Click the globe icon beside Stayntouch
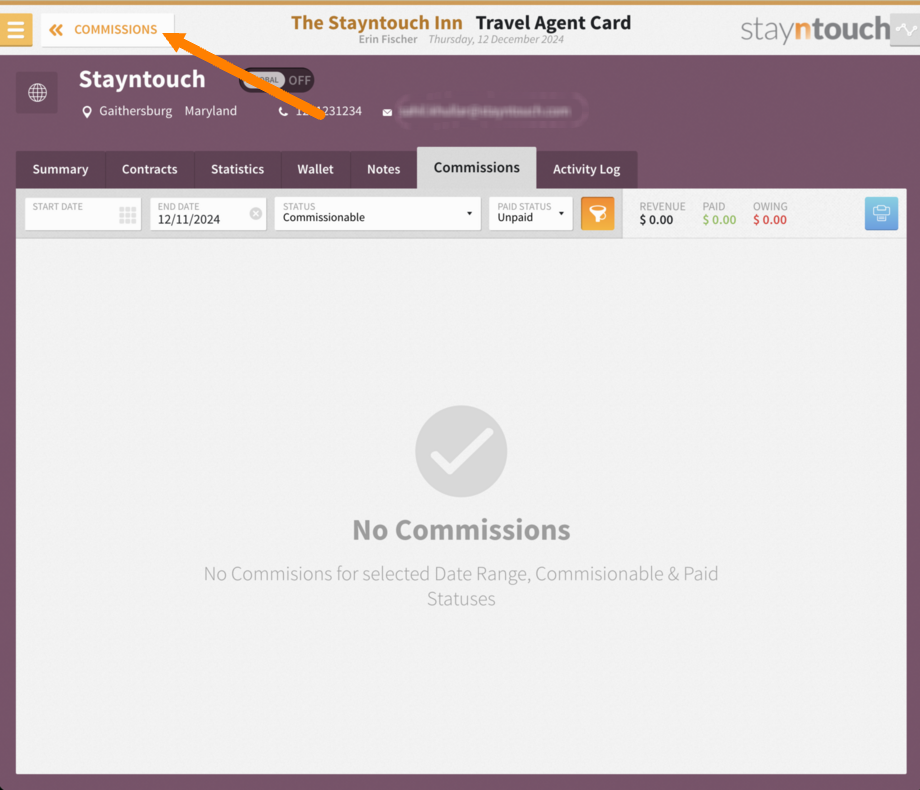Viewport: 920px width, 790px height. (37, 92)
